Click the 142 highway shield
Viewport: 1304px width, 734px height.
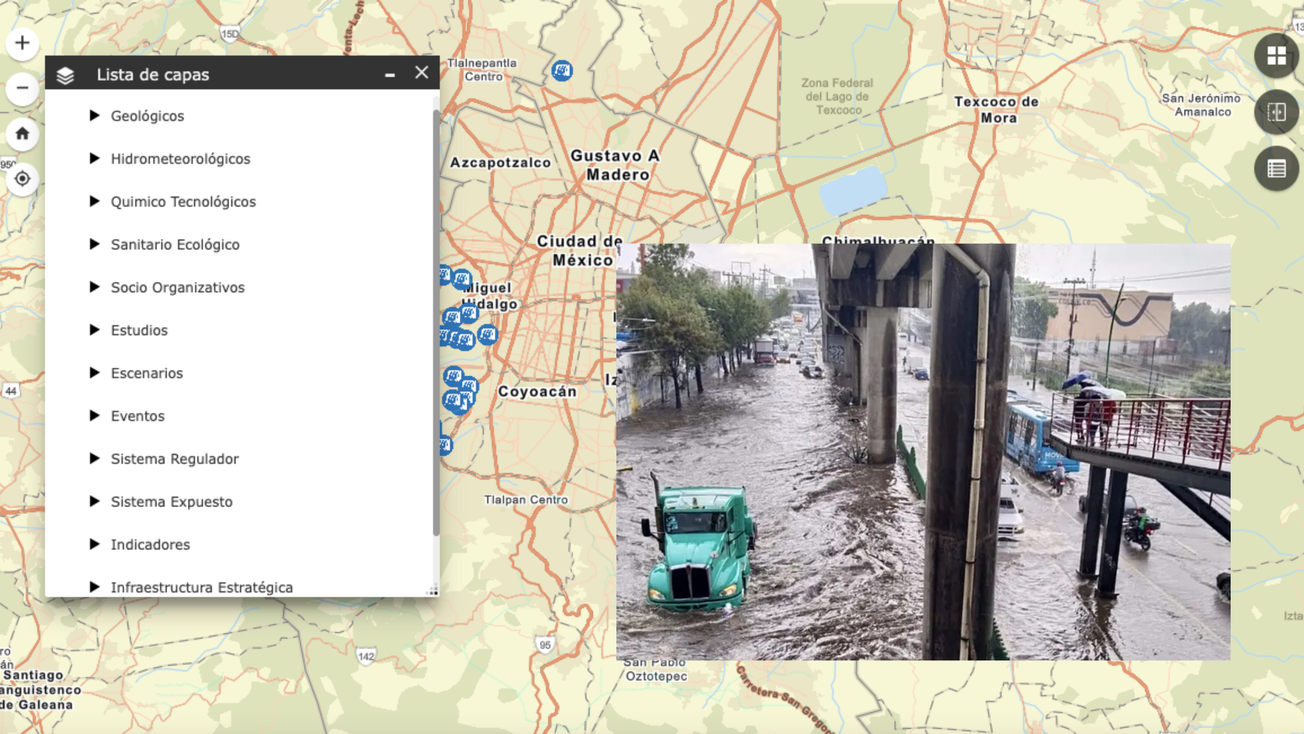(366, 657)
